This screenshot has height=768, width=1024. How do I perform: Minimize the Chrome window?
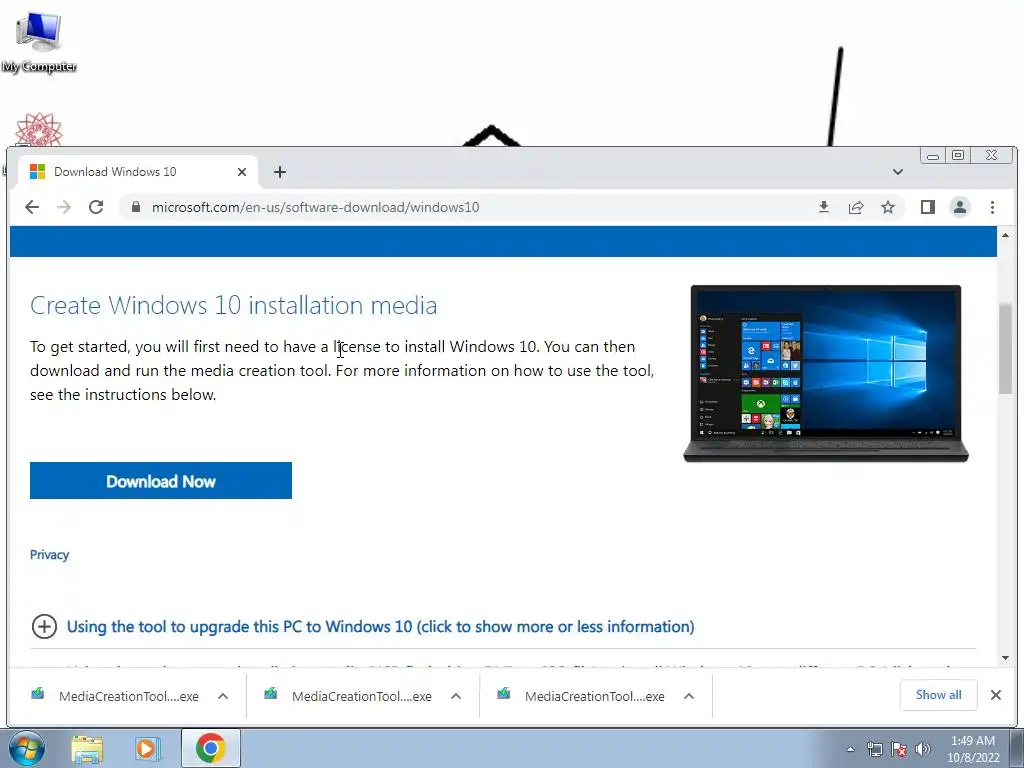pos(933,155)
